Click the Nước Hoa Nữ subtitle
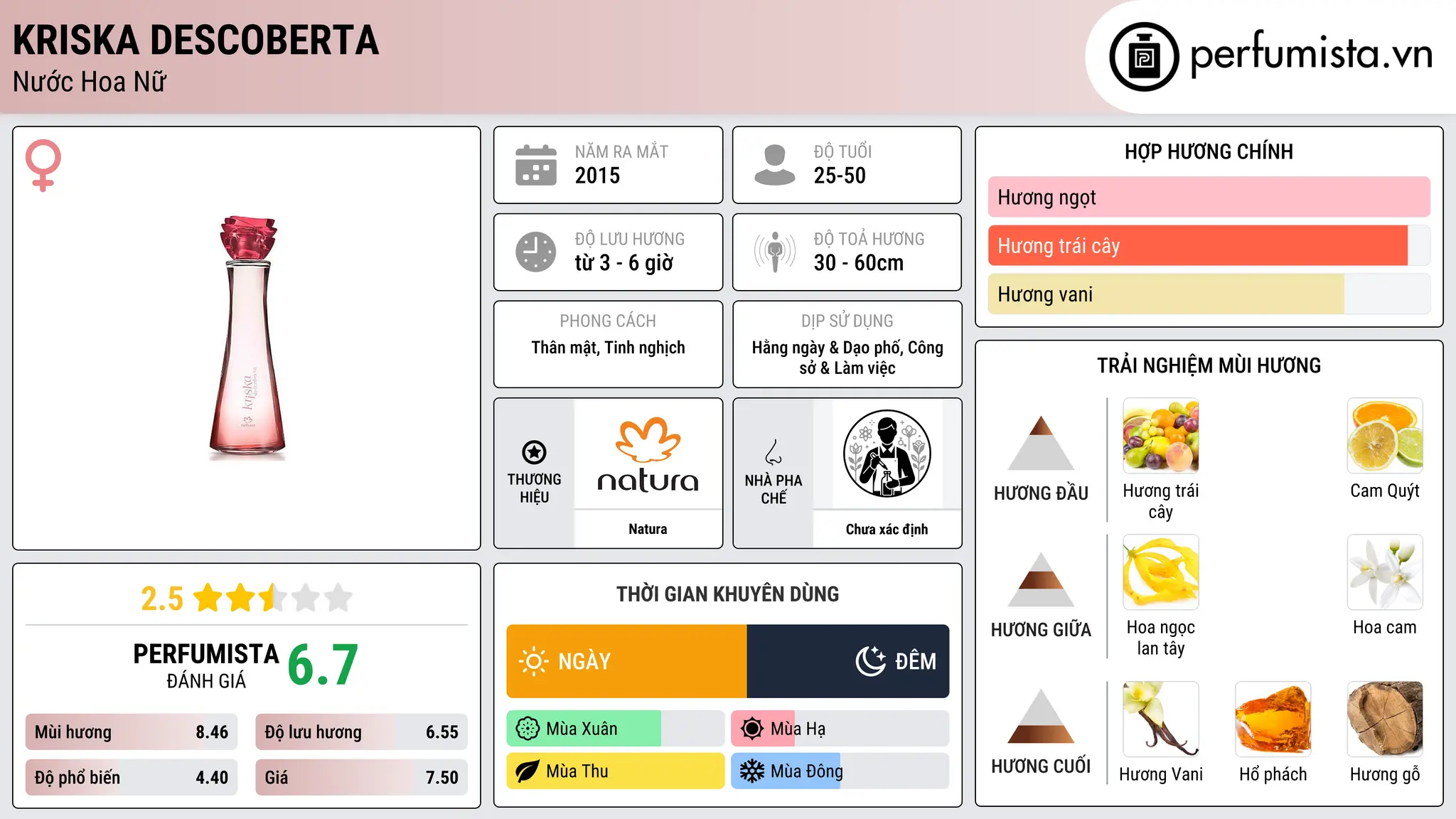This screenshot has height=819, width=1456. coord(90,82)
